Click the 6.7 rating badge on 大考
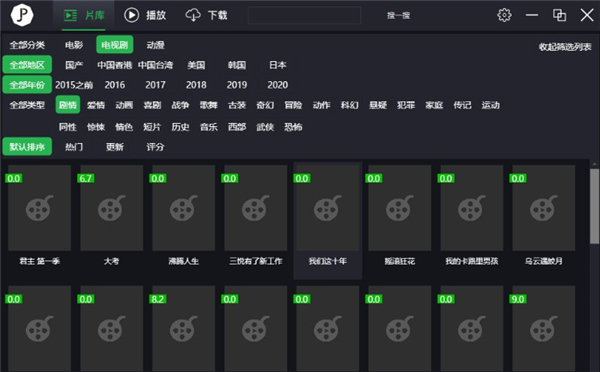This screenshot has height=372, width=600. (86, 178)
